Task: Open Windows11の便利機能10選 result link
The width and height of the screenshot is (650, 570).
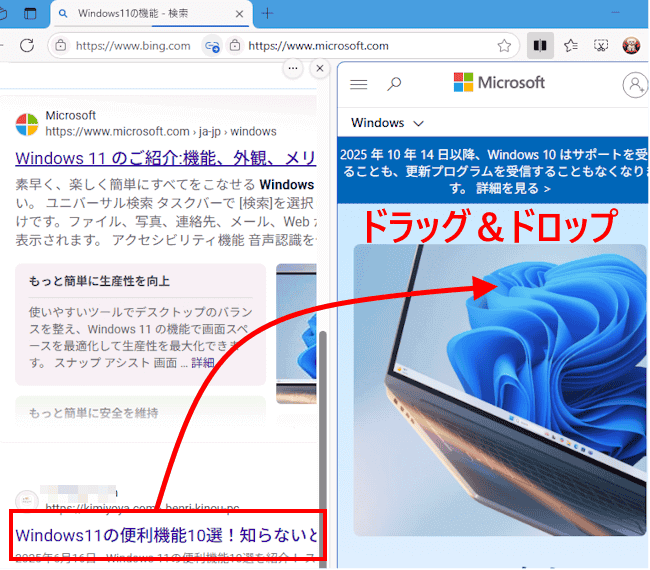Action: (x=166, y=535)
